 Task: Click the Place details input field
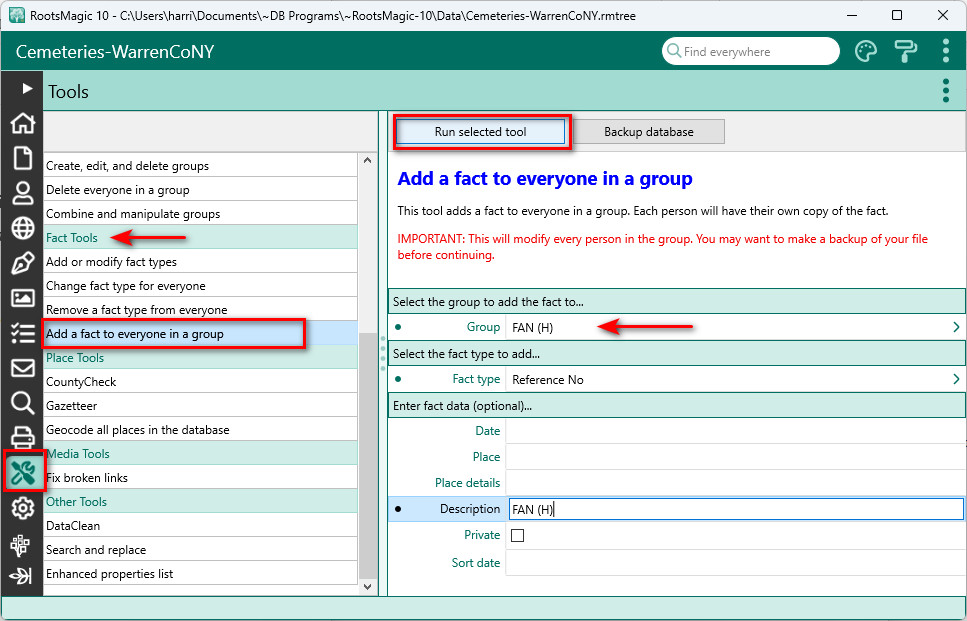click(736, 483)
